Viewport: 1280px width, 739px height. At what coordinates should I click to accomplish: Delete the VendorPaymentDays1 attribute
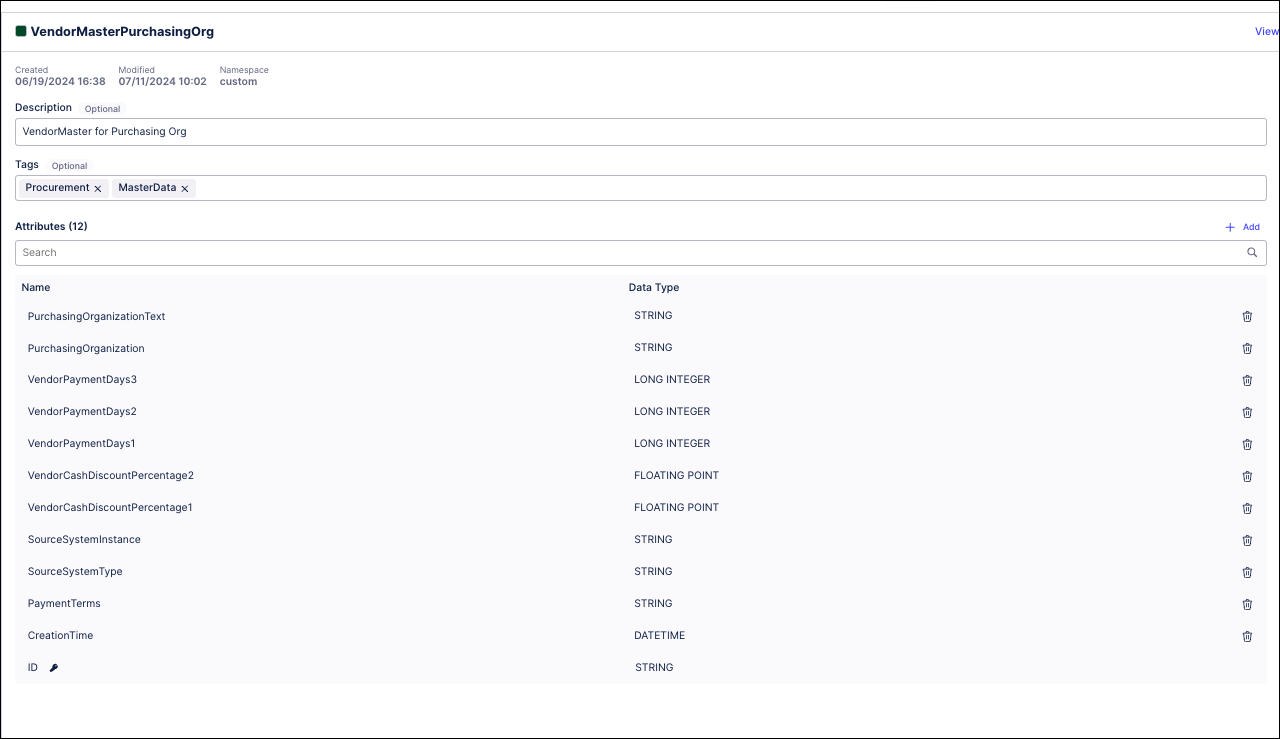1247,444
